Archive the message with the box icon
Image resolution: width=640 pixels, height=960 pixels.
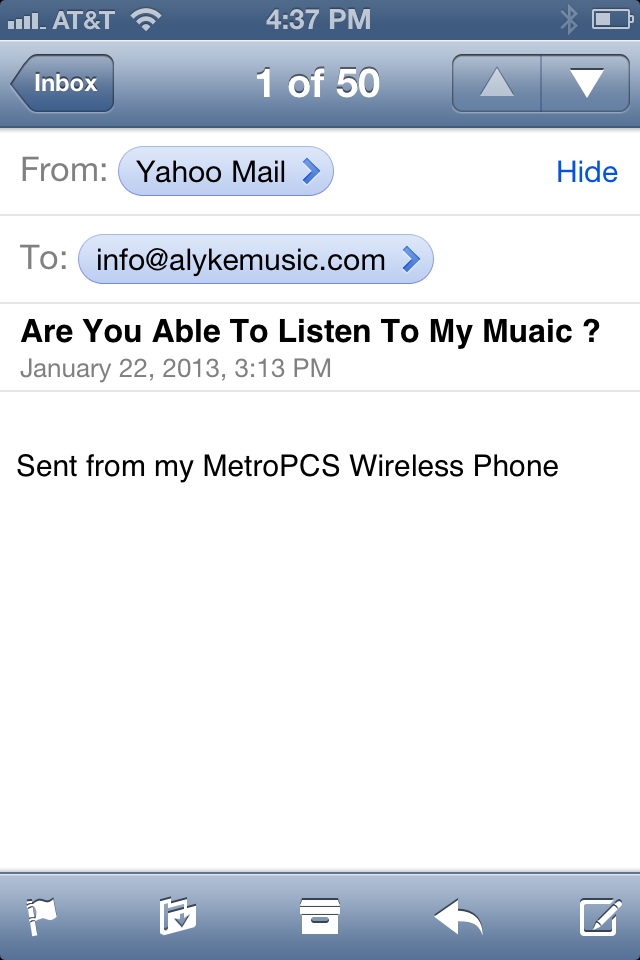coord(320,916)
